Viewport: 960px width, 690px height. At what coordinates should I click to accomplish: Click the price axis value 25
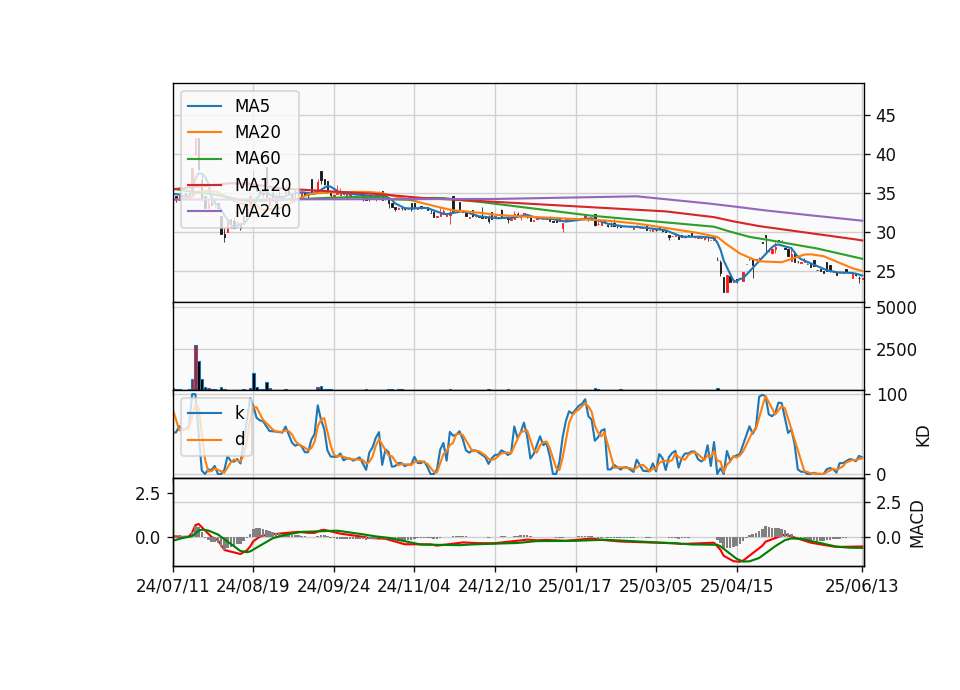coord(885,272)
